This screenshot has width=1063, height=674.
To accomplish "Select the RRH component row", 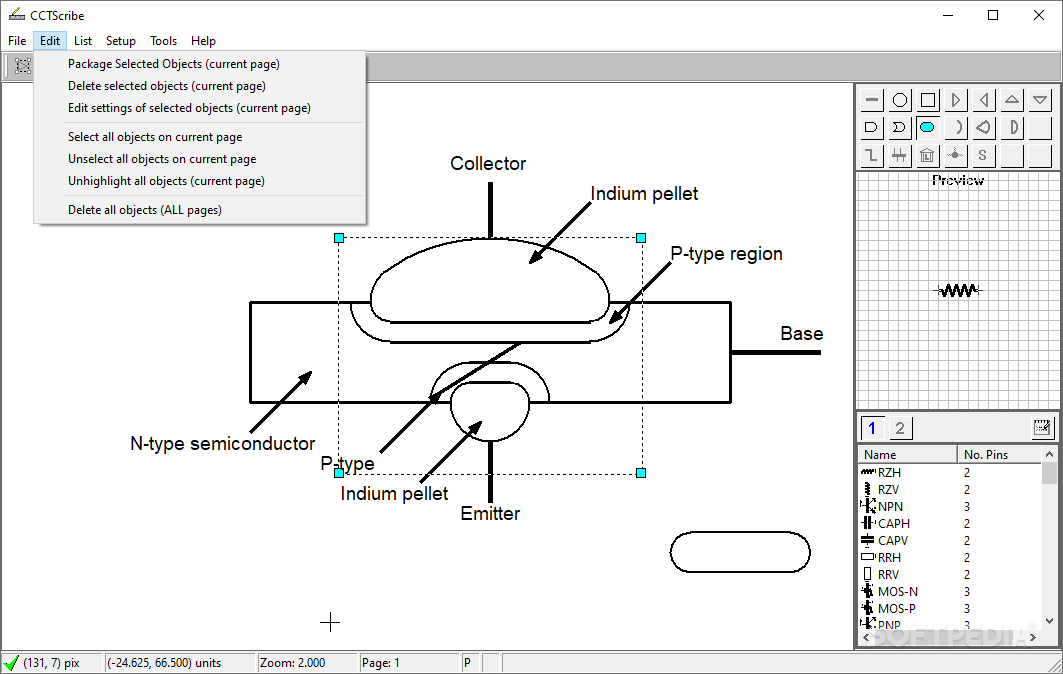I will (x=950, y=557).
